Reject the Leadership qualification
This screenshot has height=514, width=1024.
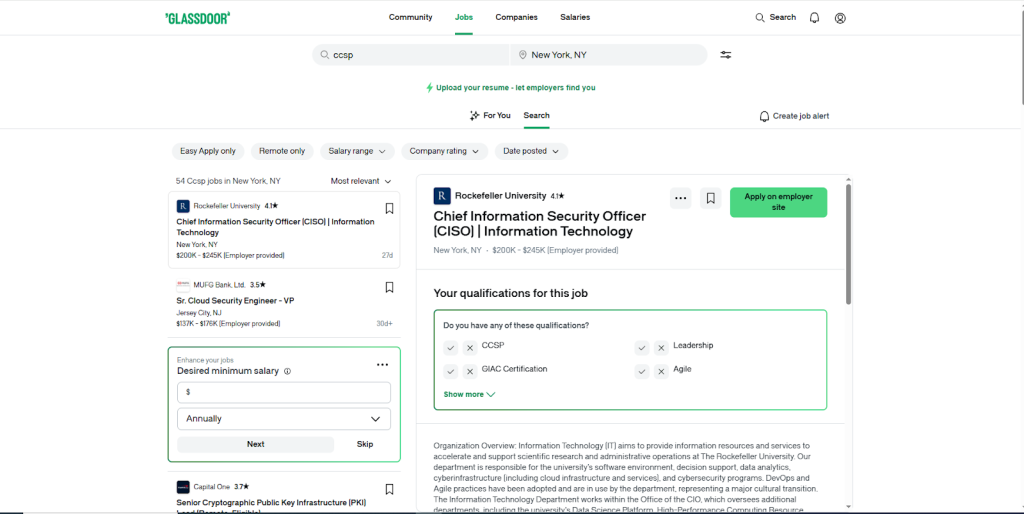point(661,348)
